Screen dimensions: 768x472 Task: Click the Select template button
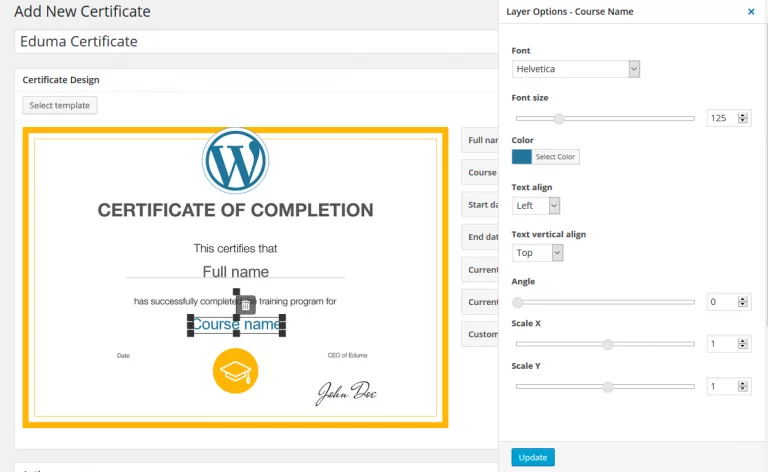pos(60,105)
